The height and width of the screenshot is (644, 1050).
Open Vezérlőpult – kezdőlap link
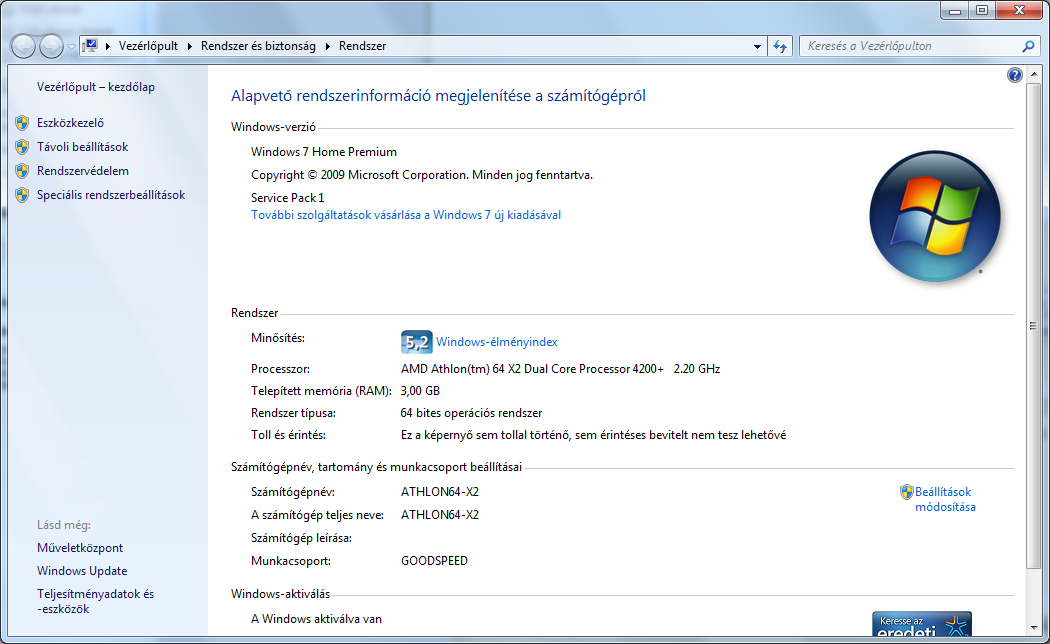pos(96,87)
